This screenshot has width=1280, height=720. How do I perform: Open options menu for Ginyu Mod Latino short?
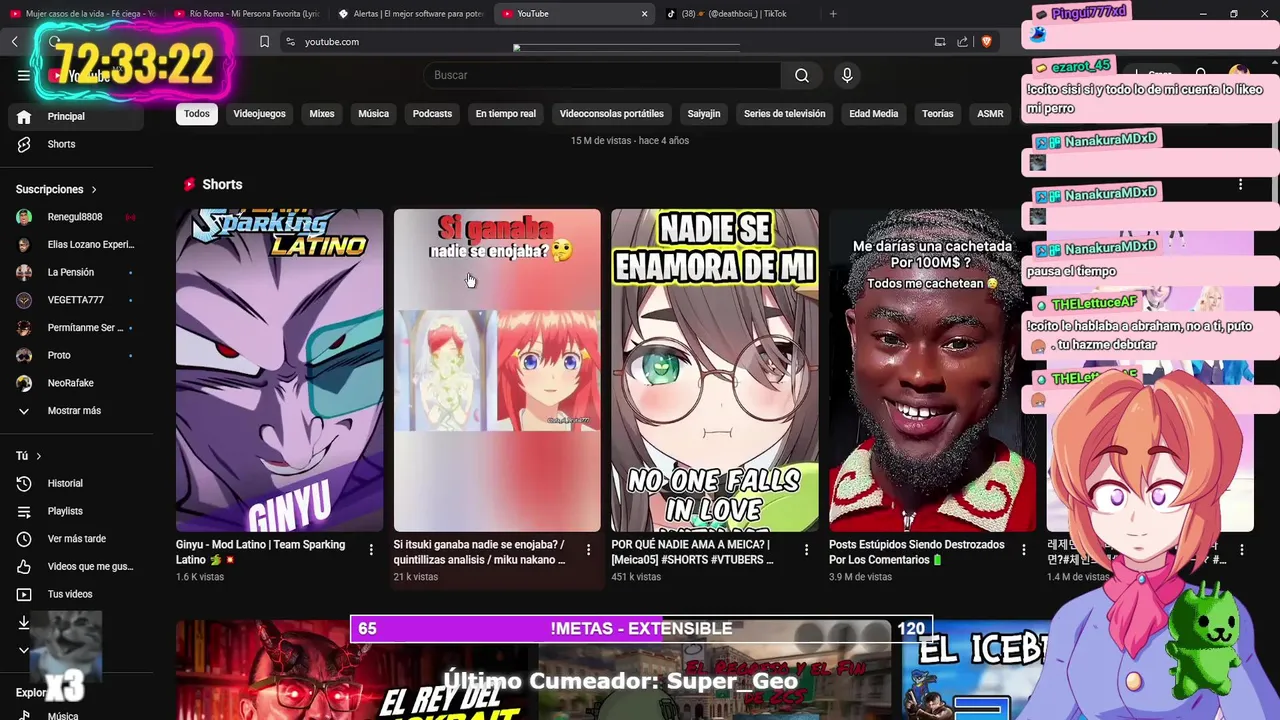tap(371, 550)
